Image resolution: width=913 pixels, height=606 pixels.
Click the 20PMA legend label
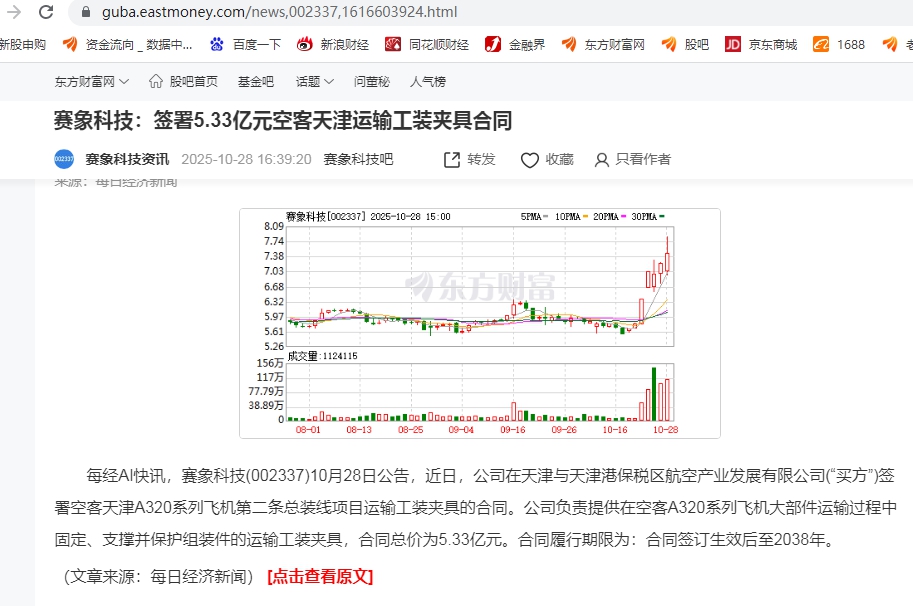pyautogui.click(x=606, y=217)
